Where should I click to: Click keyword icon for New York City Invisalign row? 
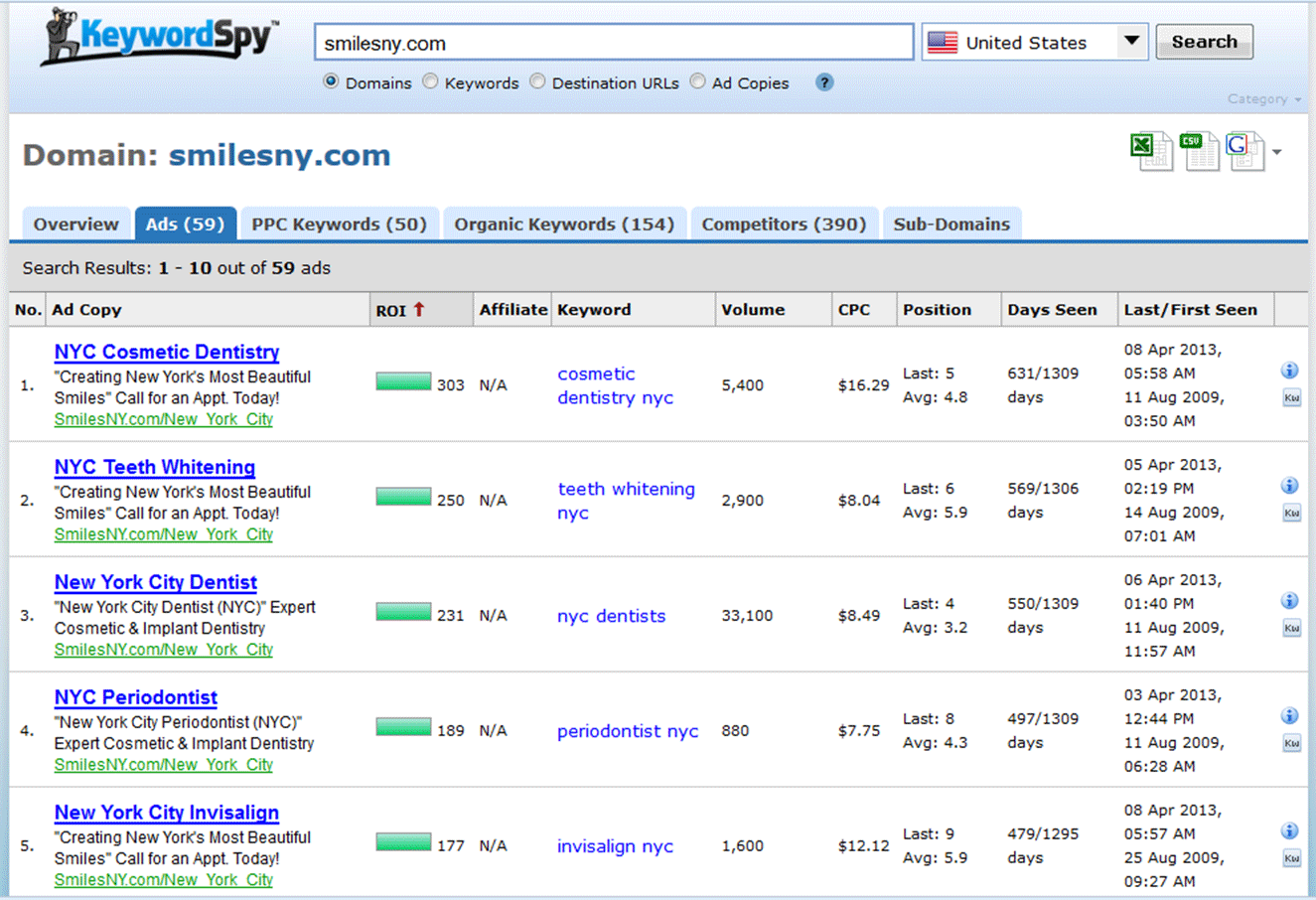tap(1291, 858)
